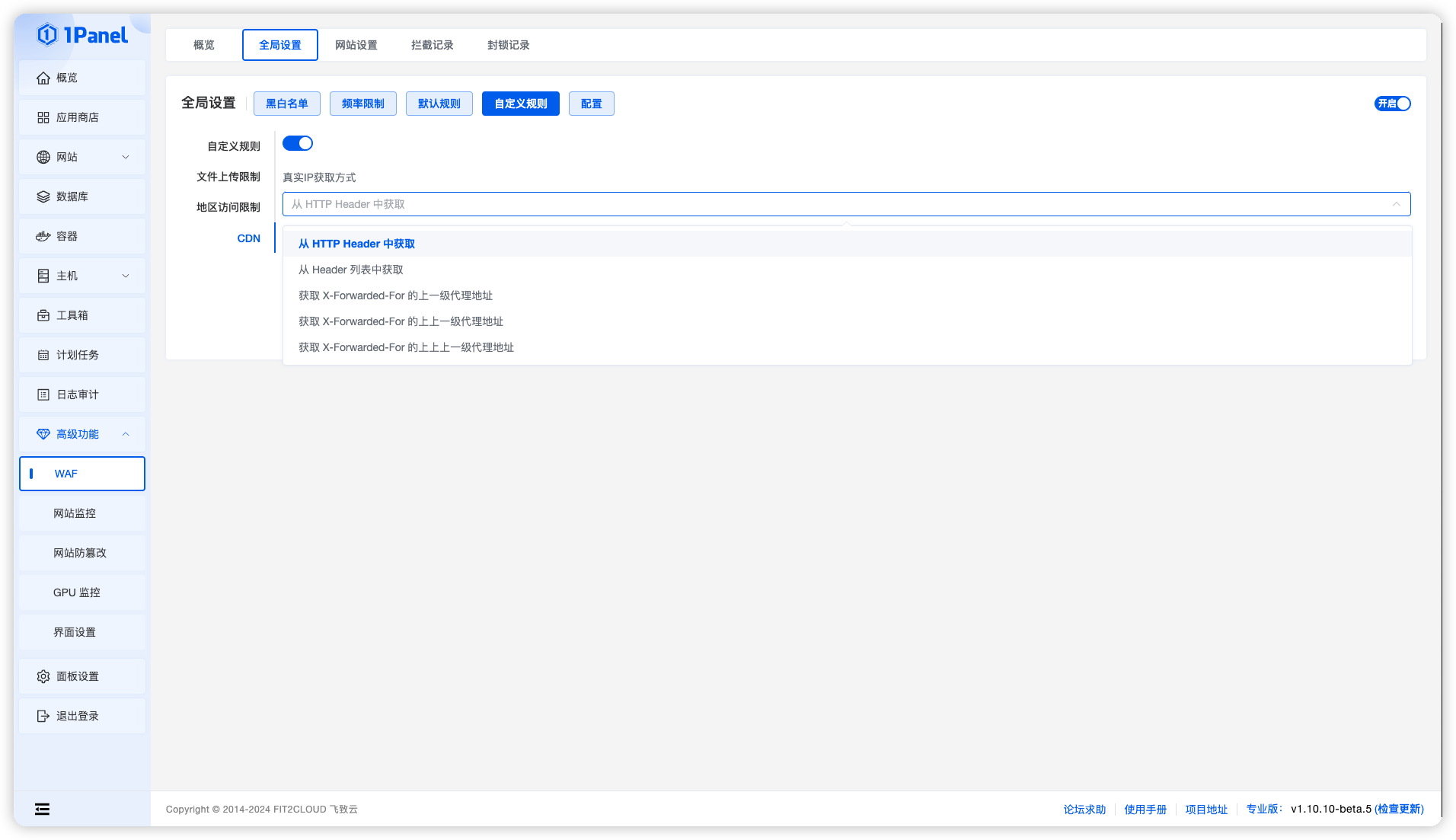Disable the 开启 switch at top right
This screenshot has width=1456, height=840.
(x=1393, y=104)
